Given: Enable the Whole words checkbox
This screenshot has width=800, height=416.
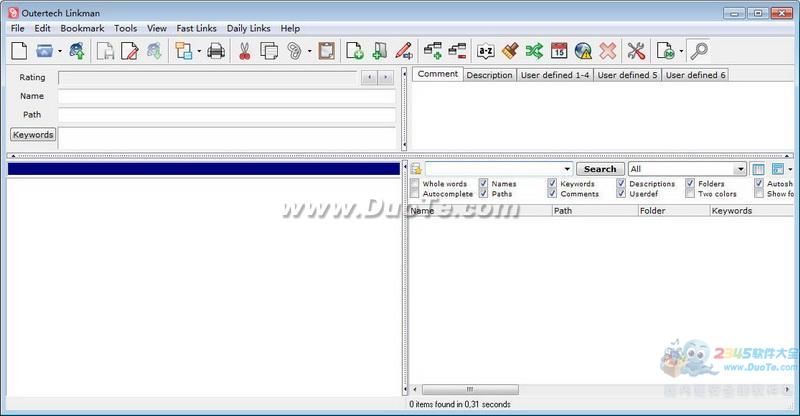Looking at the screenshot, I should pyautogui.click(x=415, y=183).
